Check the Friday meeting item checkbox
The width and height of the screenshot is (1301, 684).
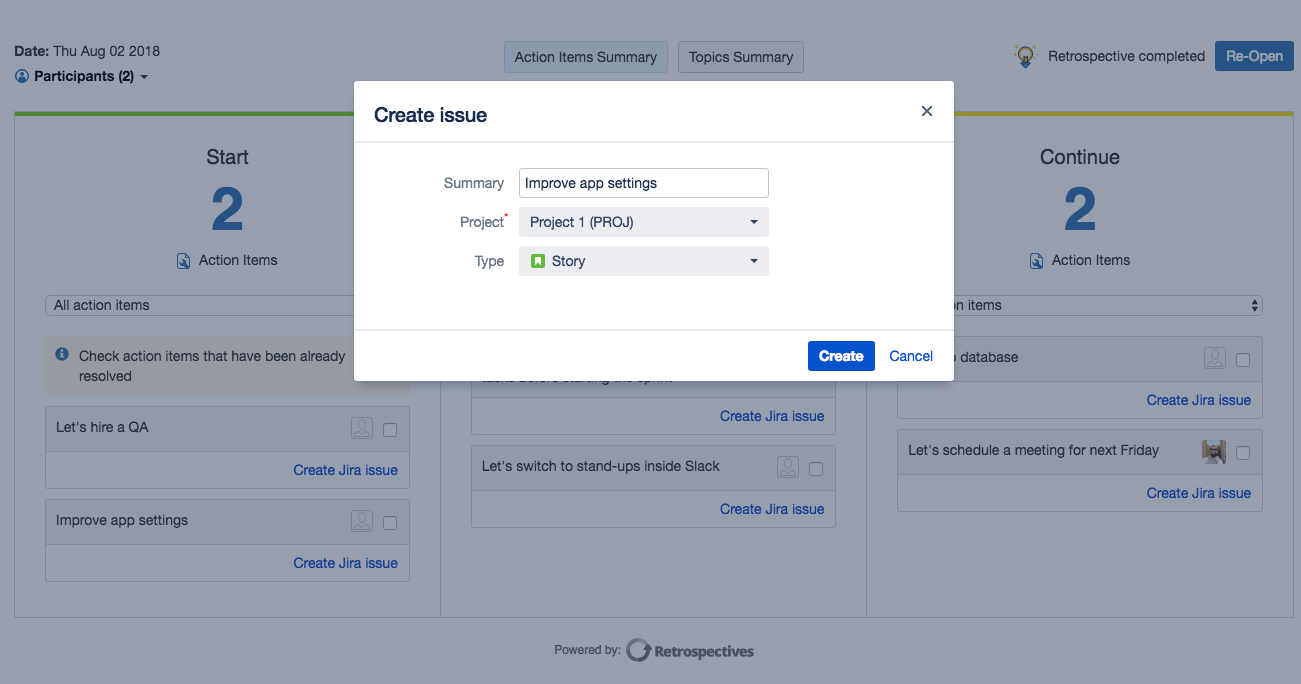pyautogui.click(x=1243, y=453)
